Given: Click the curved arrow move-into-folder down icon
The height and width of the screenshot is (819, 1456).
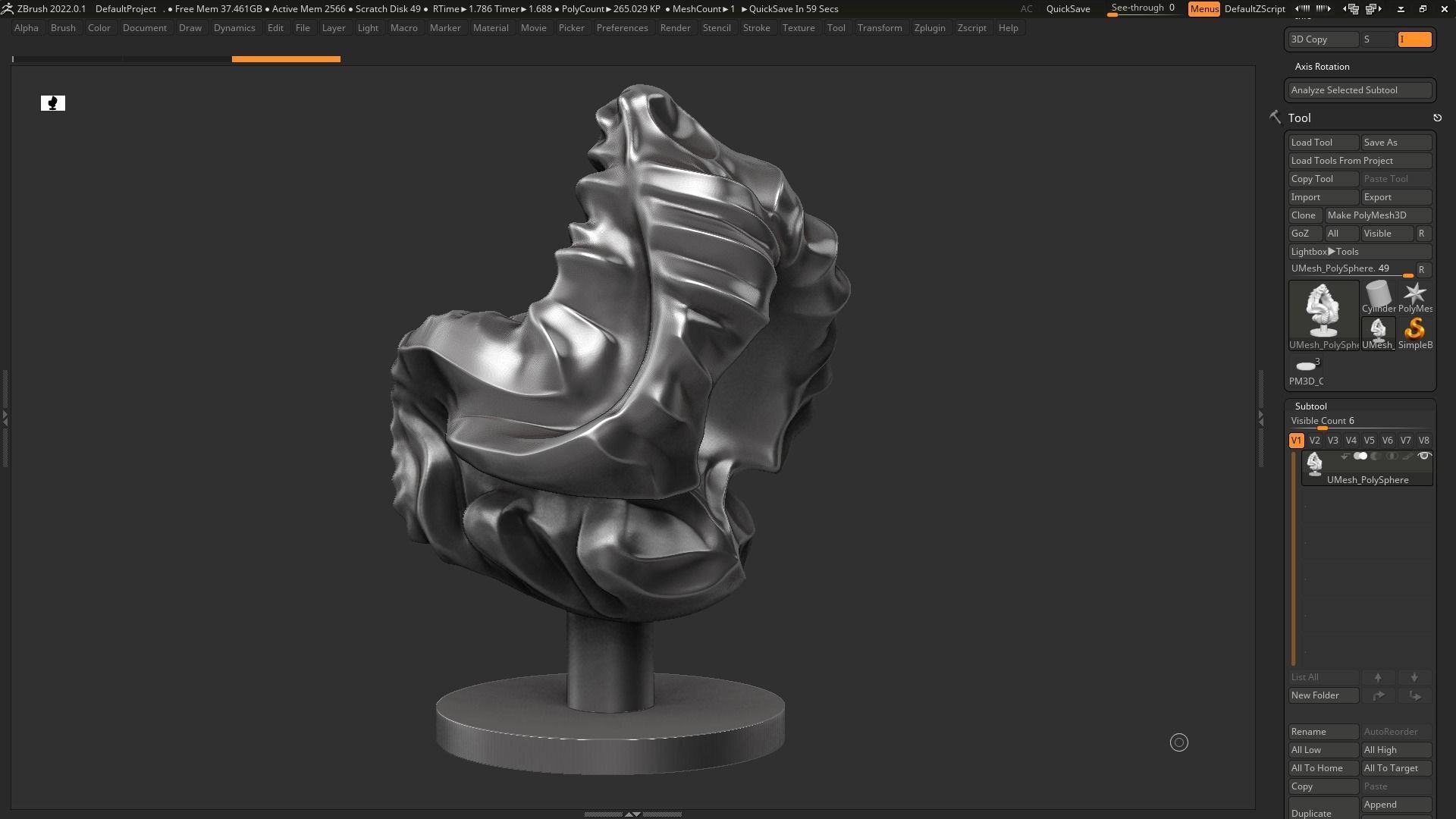Looking at the screenshot, I should (x=1414, y=695).
